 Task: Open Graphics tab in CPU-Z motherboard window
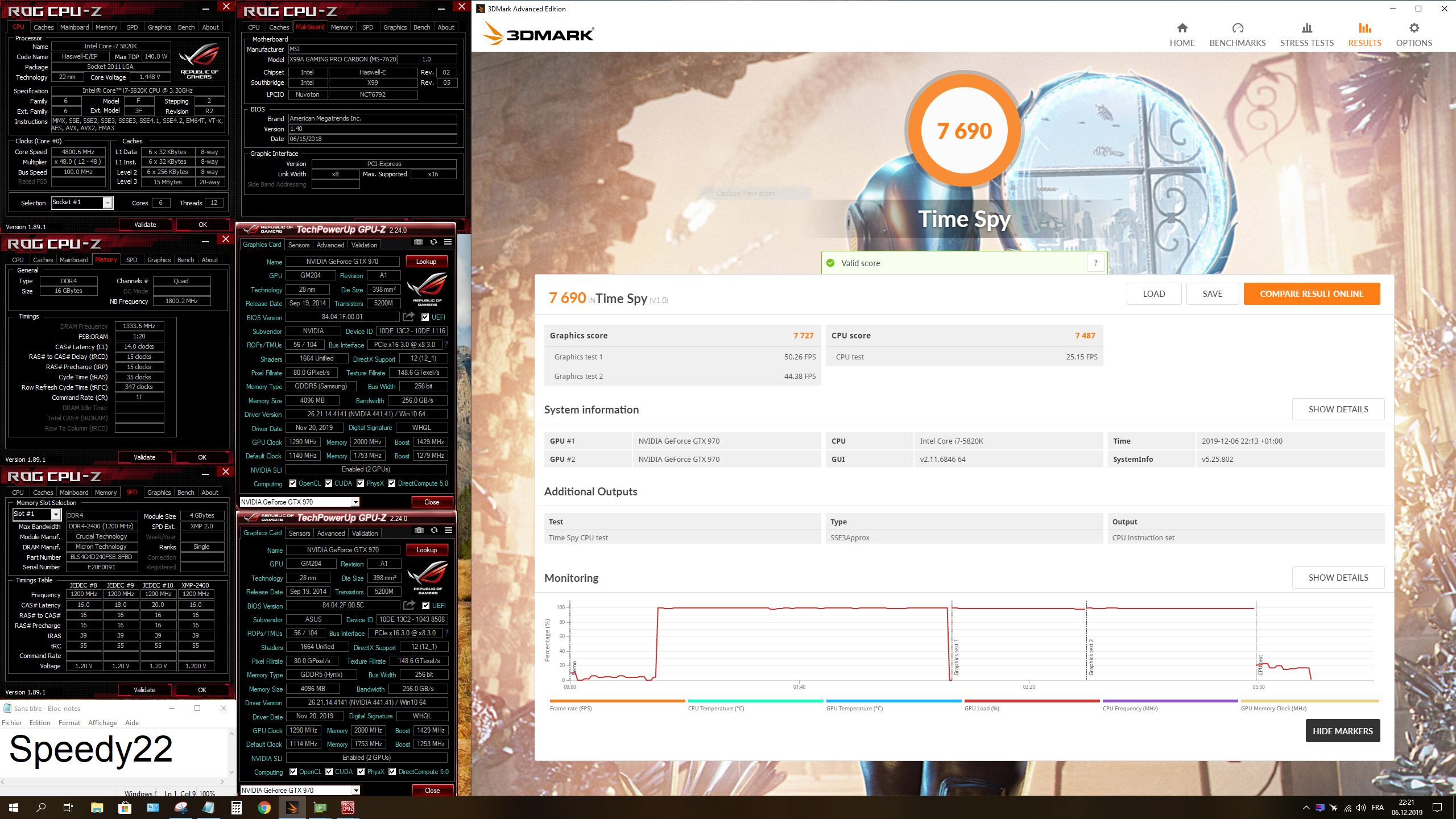pyautogui.click(x=395, y=27)
